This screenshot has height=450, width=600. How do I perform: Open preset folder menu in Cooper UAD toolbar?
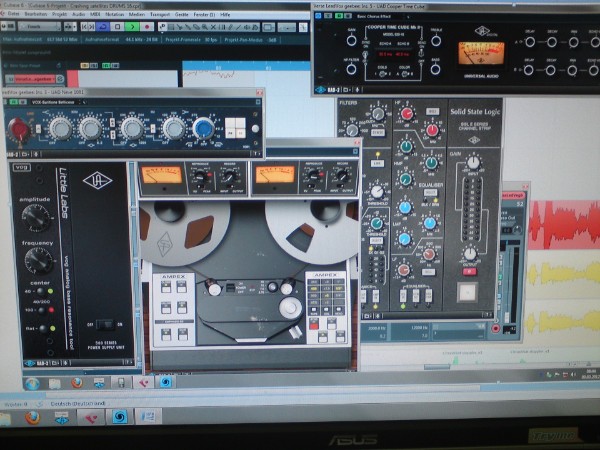[x=347, y=90]
